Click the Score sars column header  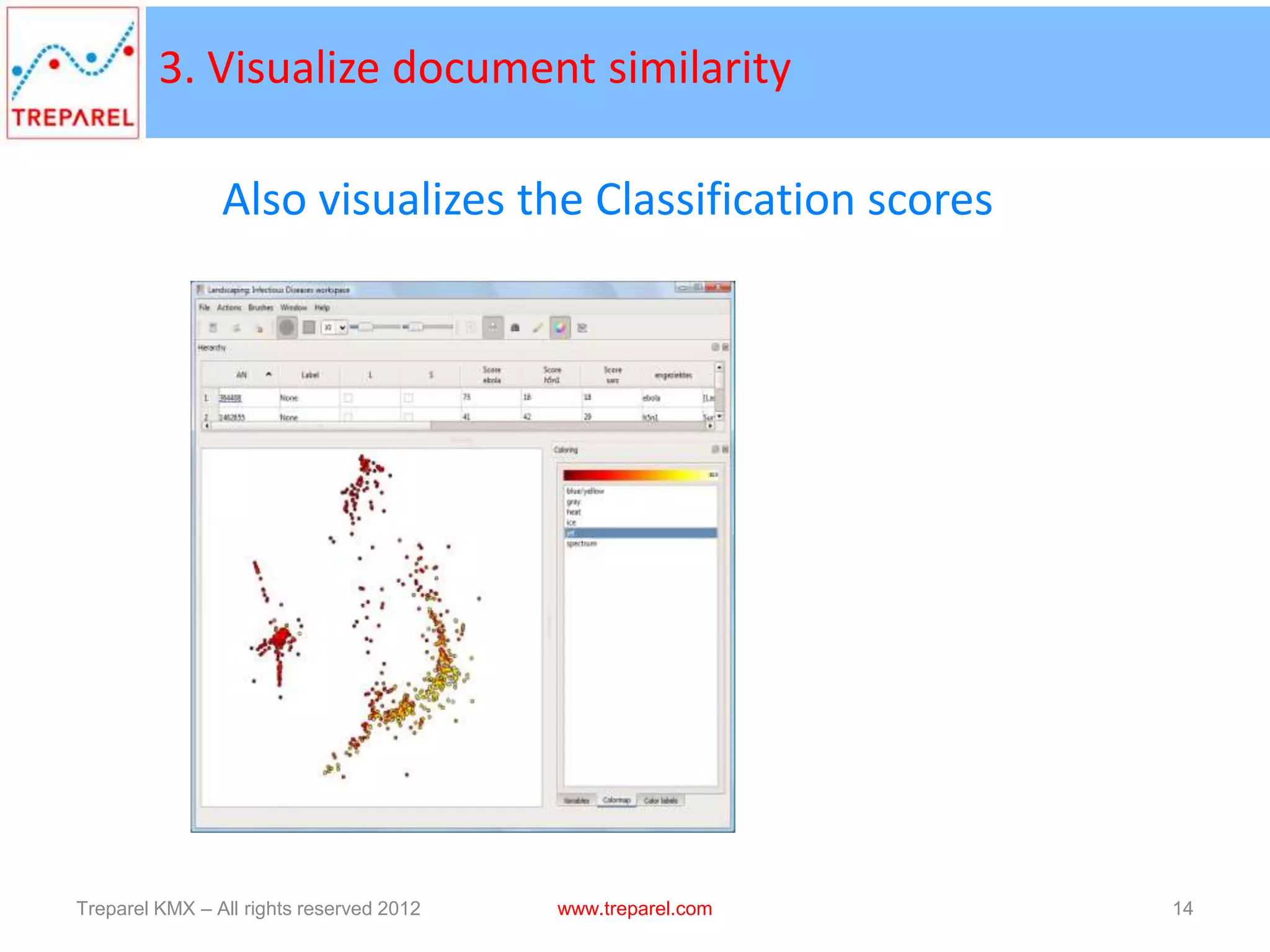tap(613, 374)
